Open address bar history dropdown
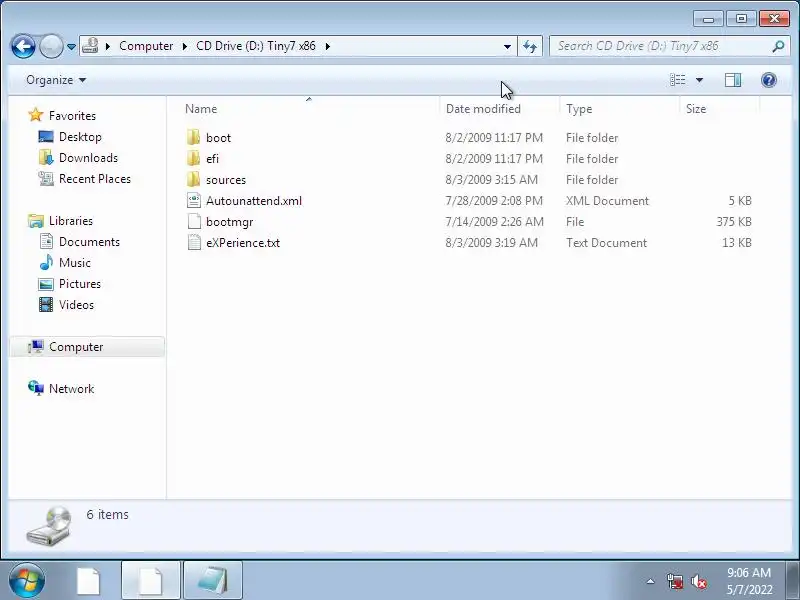 [507, 46]
